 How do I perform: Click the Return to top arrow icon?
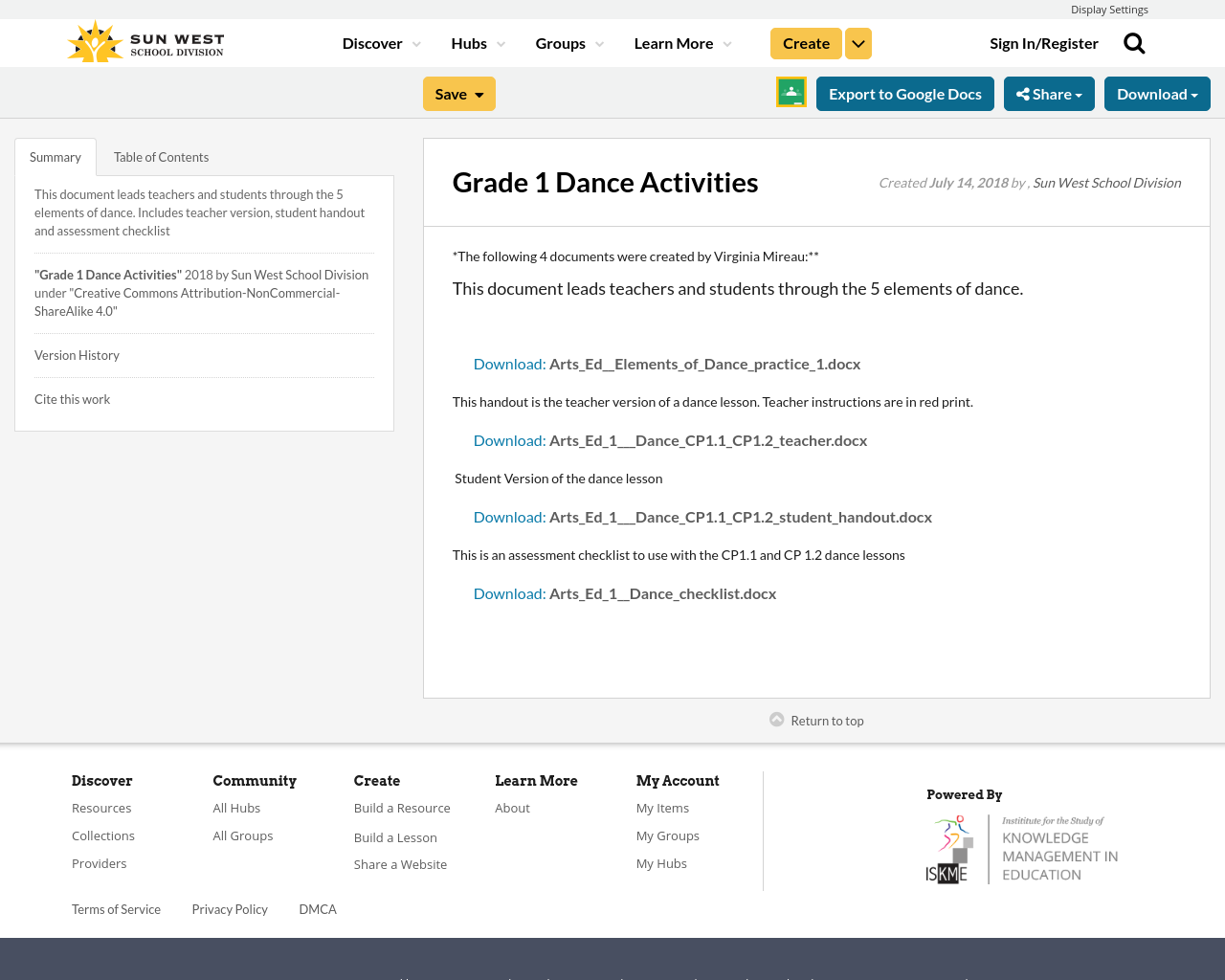click(776, 718)
